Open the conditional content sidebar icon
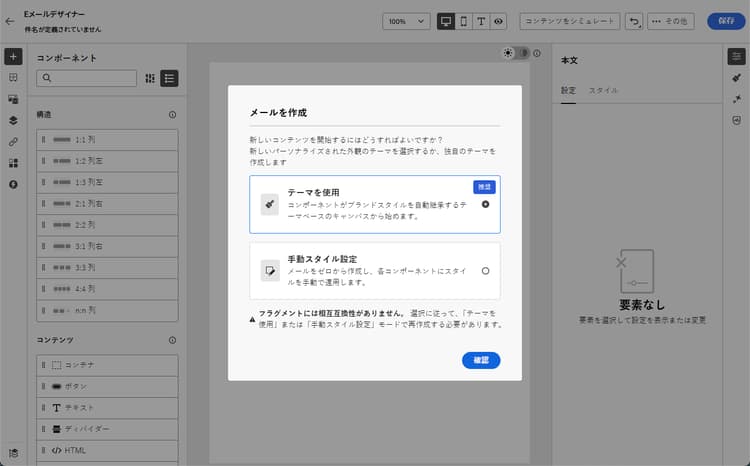The height and width of the screenshot is (466, 750). pyautogui.click(x=13, y=184)
